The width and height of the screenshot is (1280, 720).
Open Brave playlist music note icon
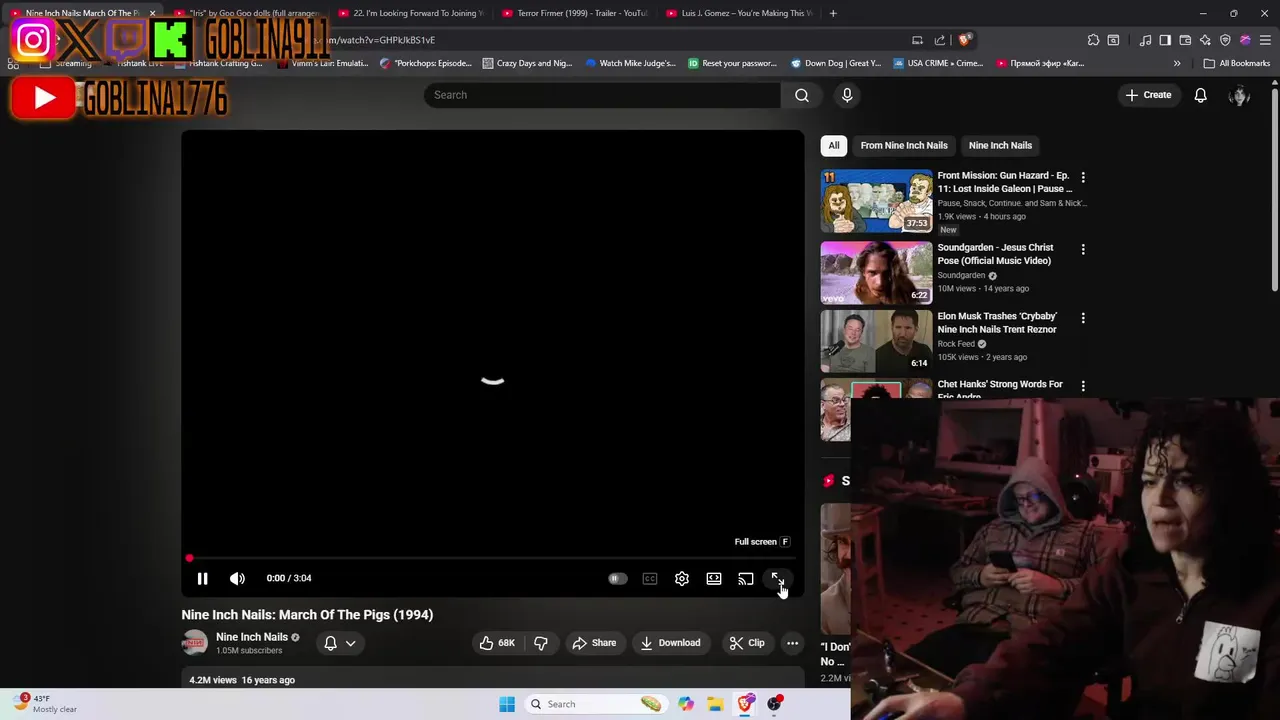coord(1145,40)
